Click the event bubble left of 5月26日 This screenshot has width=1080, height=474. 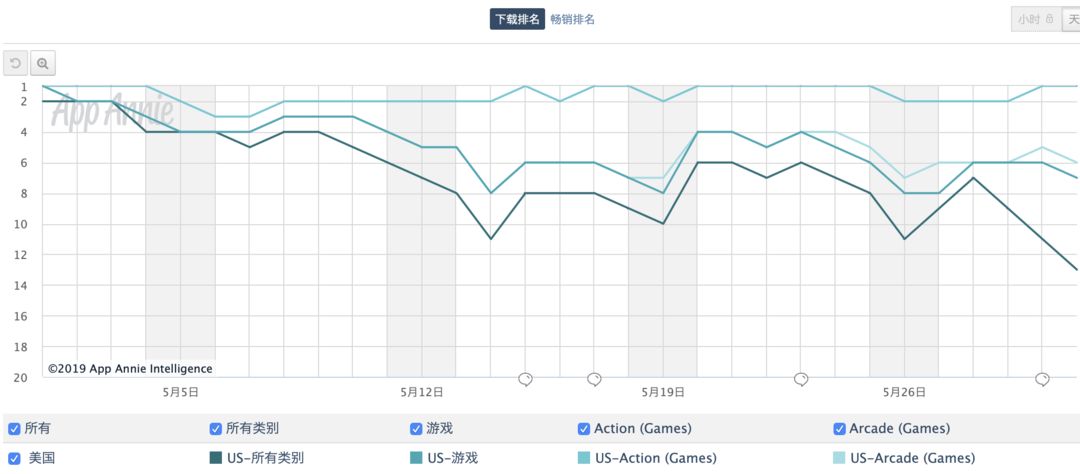click(x=801, y=379)
